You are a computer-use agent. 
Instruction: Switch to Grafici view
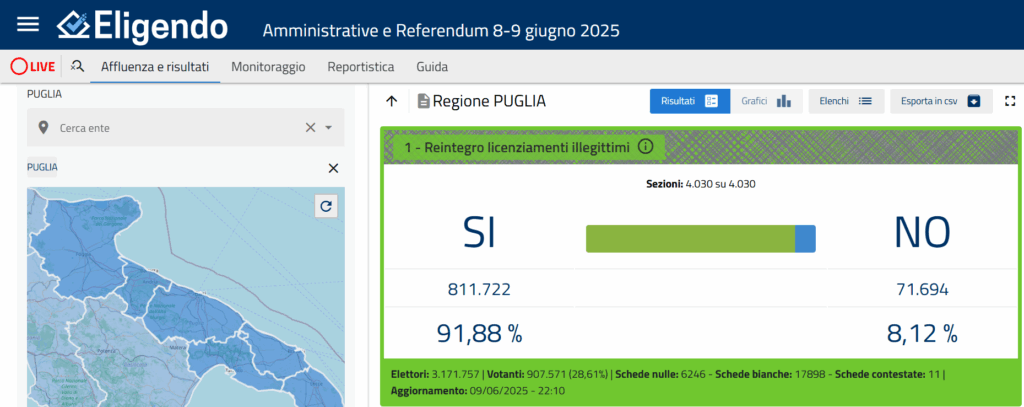(766, 101)
